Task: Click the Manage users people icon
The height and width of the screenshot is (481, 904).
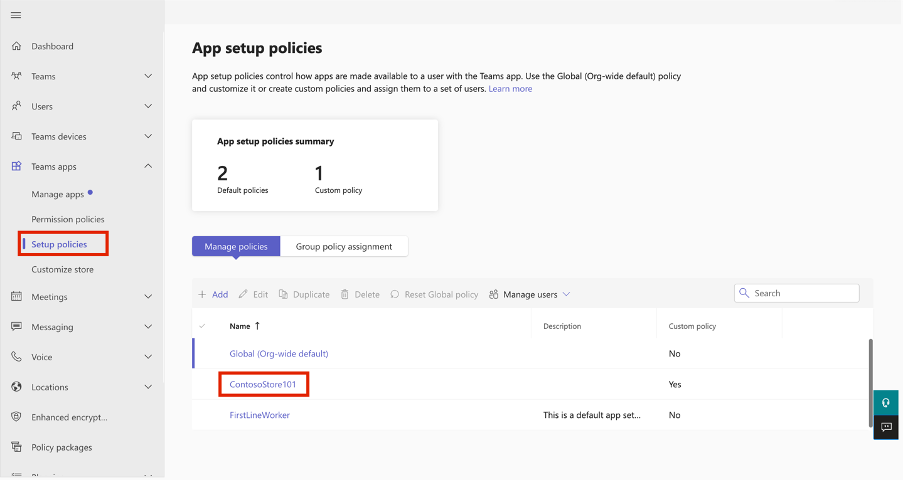Action: (494, 294)
